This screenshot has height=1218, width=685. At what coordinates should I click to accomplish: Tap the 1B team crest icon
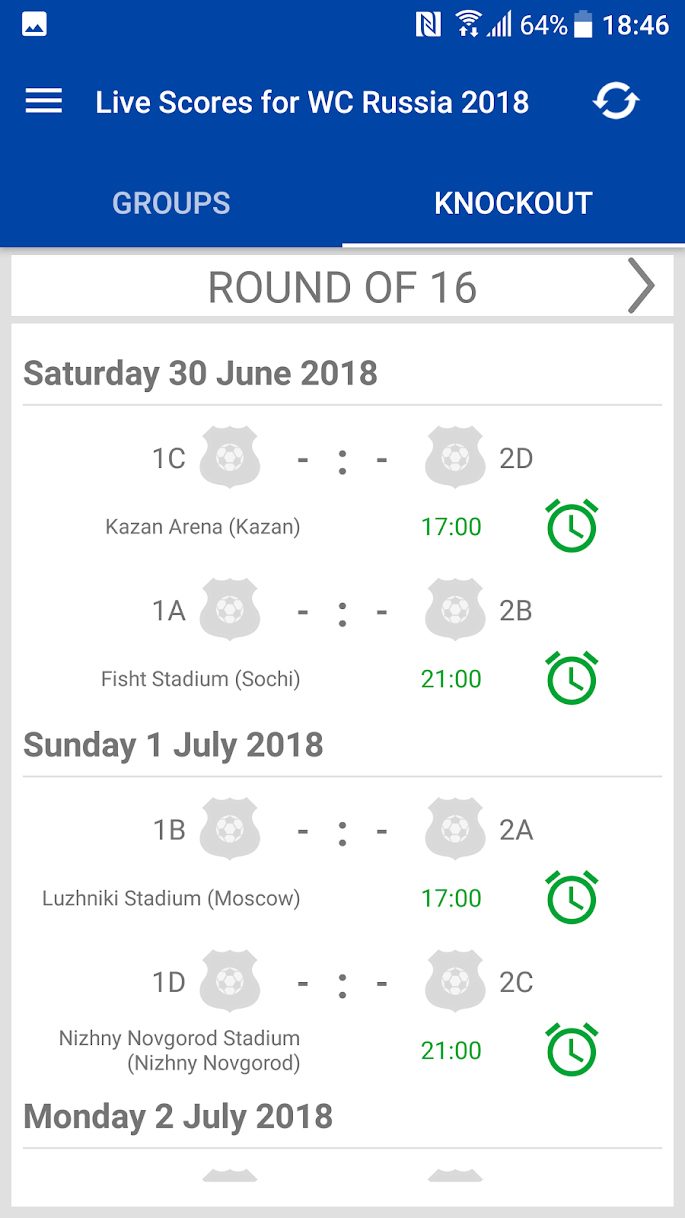click(229, 829)
